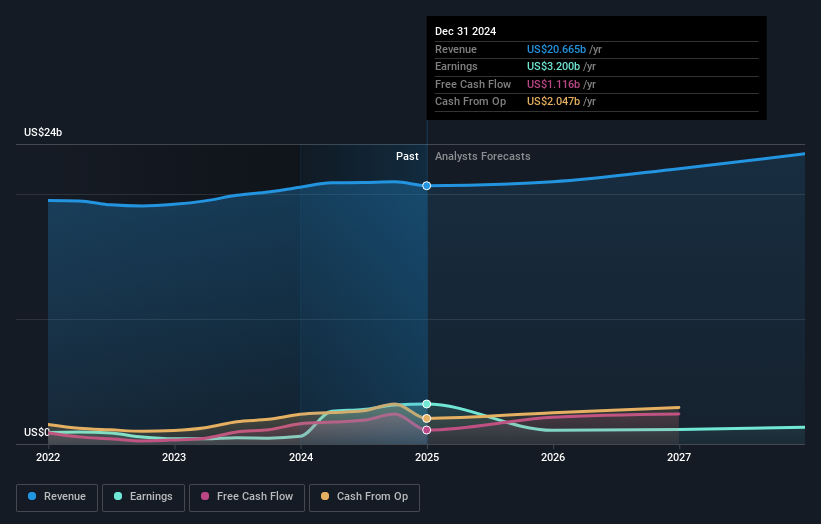Click the 2026 x-axis label

[553, 457]
